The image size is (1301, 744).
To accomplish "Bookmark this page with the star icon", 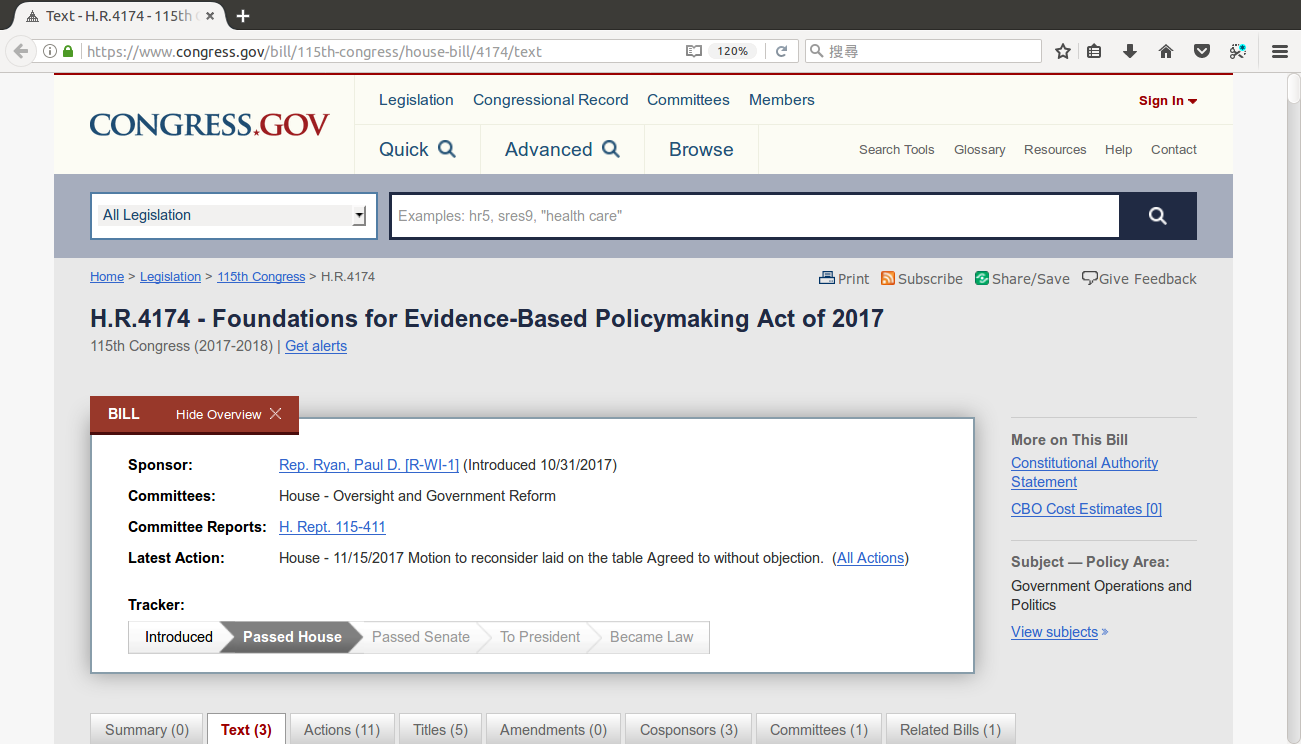I will tap(1063, 51).
